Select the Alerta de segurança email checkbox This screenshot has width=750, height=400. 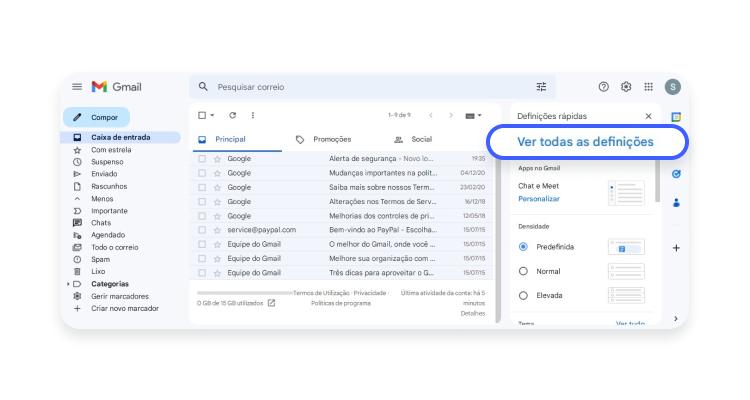click(x=202, y=159)
